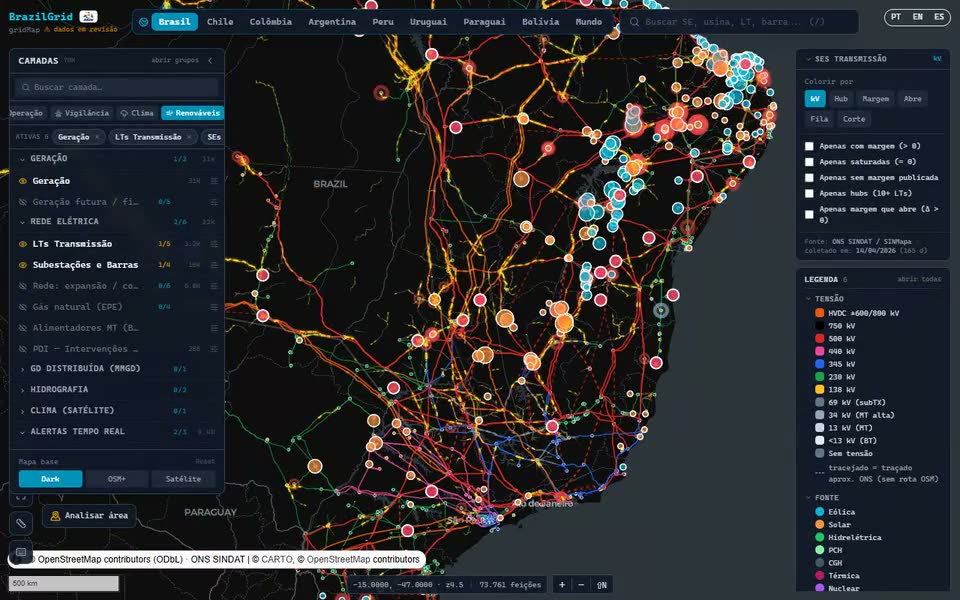The height and width of the screenshot is (600, 960).
Task: Click the magnifier icon in the top search bar
Action: 634,22
